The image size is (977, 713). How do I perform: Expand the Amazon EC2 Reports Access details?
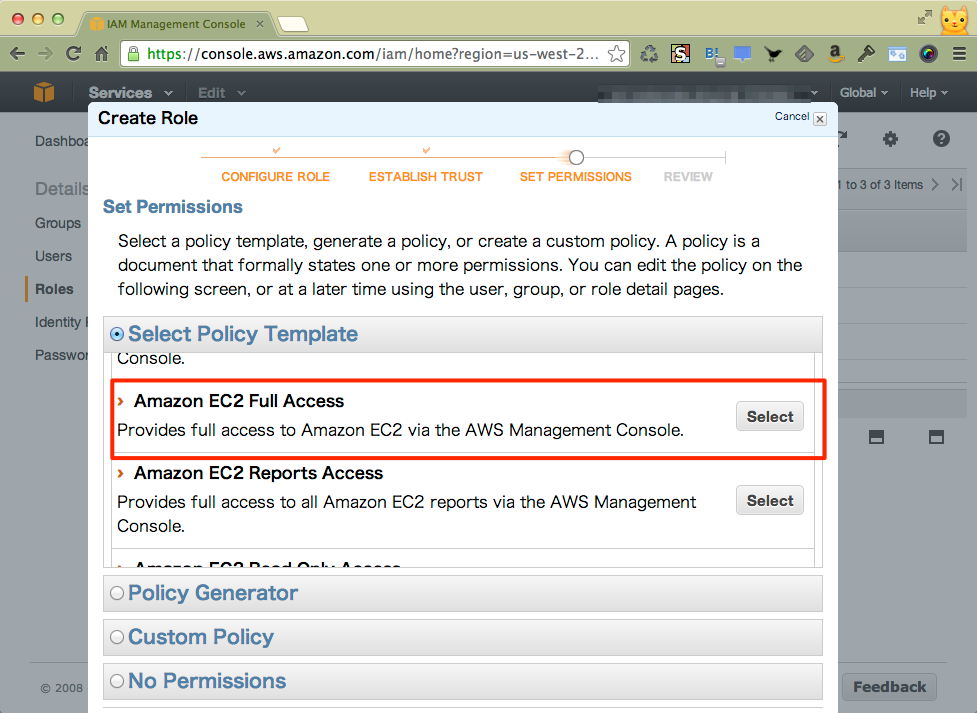121,473
